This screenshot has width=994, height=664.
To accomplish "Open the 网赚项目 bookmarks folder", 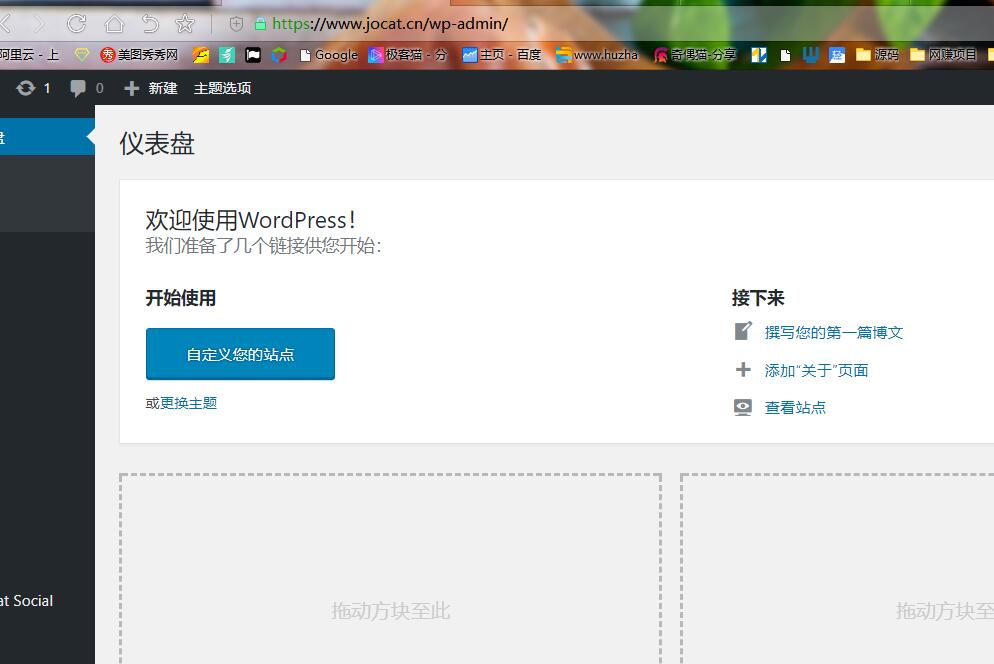I will point(943,55).
